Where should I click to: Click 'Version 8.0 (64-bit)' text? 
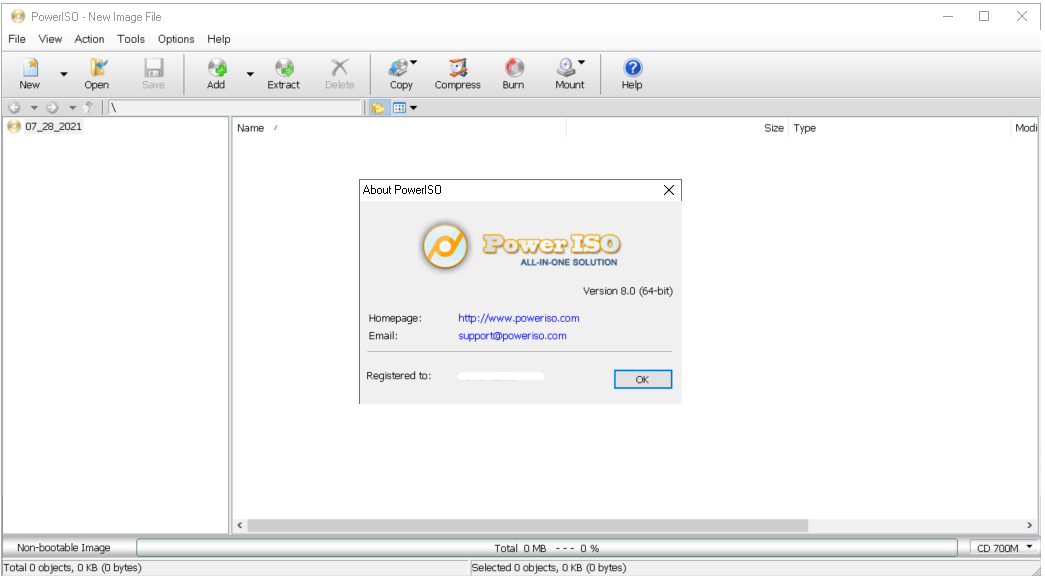pyautogui.click(x=628, y=290)
